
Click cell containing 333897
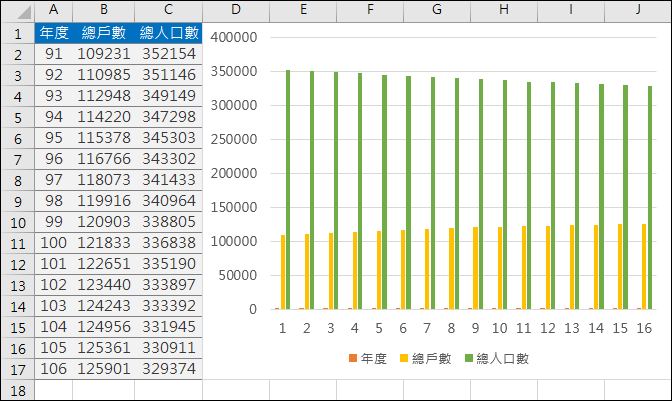pos(168,285)
